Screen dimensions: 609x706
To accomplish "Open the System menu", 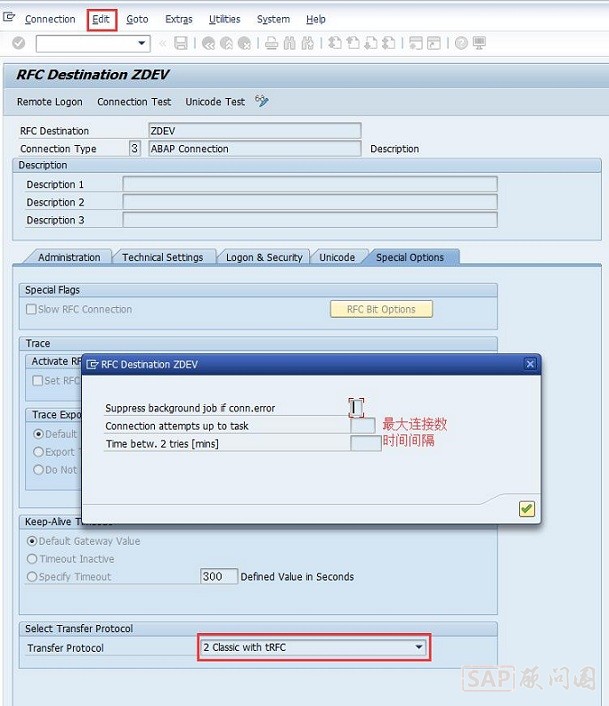I will tap(273, 19).
